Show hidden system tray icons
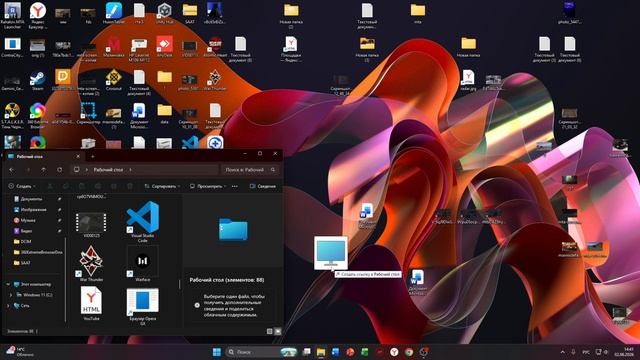 [x=562, y=352]
